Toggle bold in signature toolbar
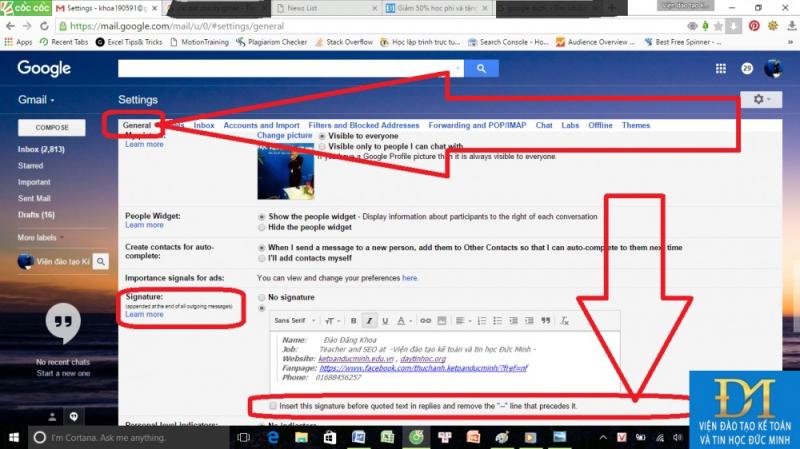The height and width of the screenshot is (449, 800). coord(353,320)
